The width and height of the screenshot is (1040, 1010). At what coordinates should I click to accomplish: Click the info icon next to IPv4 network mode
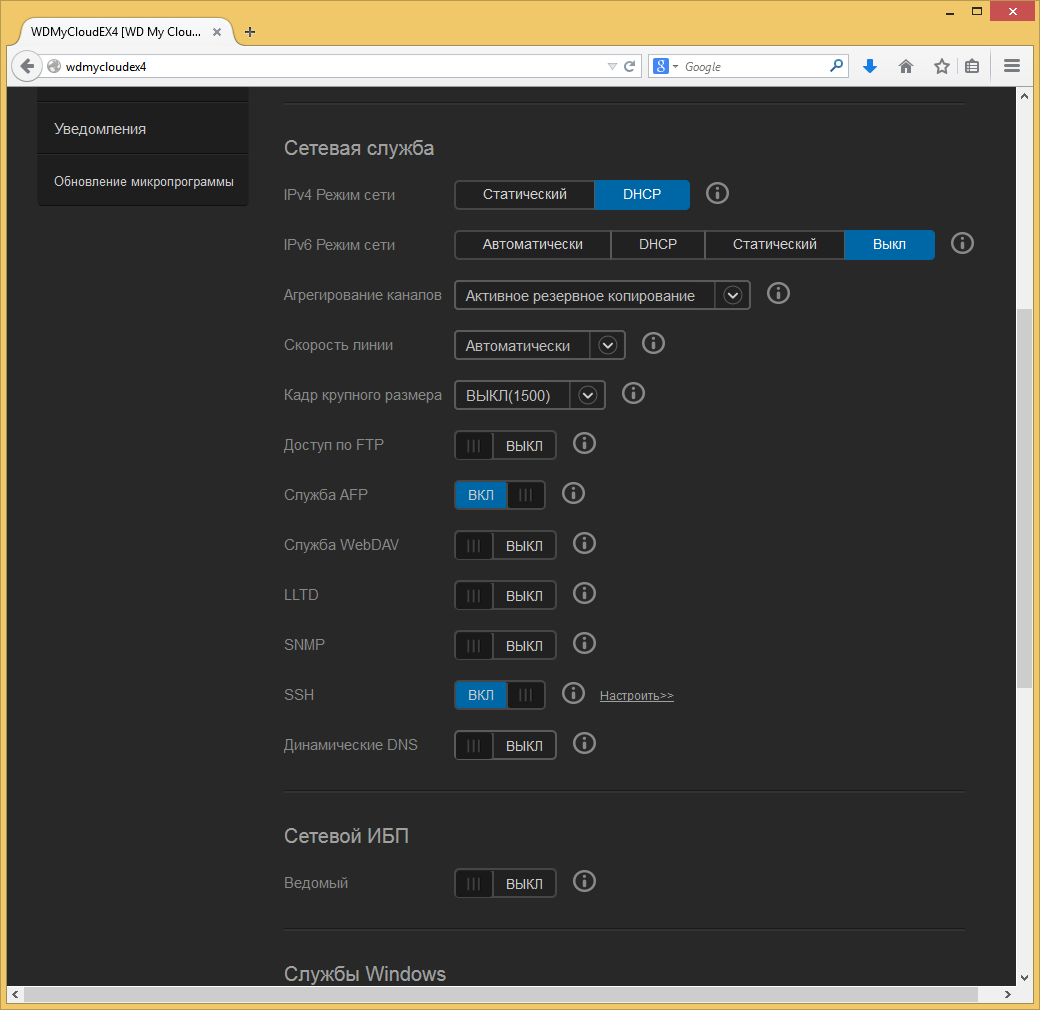point(716,194)
